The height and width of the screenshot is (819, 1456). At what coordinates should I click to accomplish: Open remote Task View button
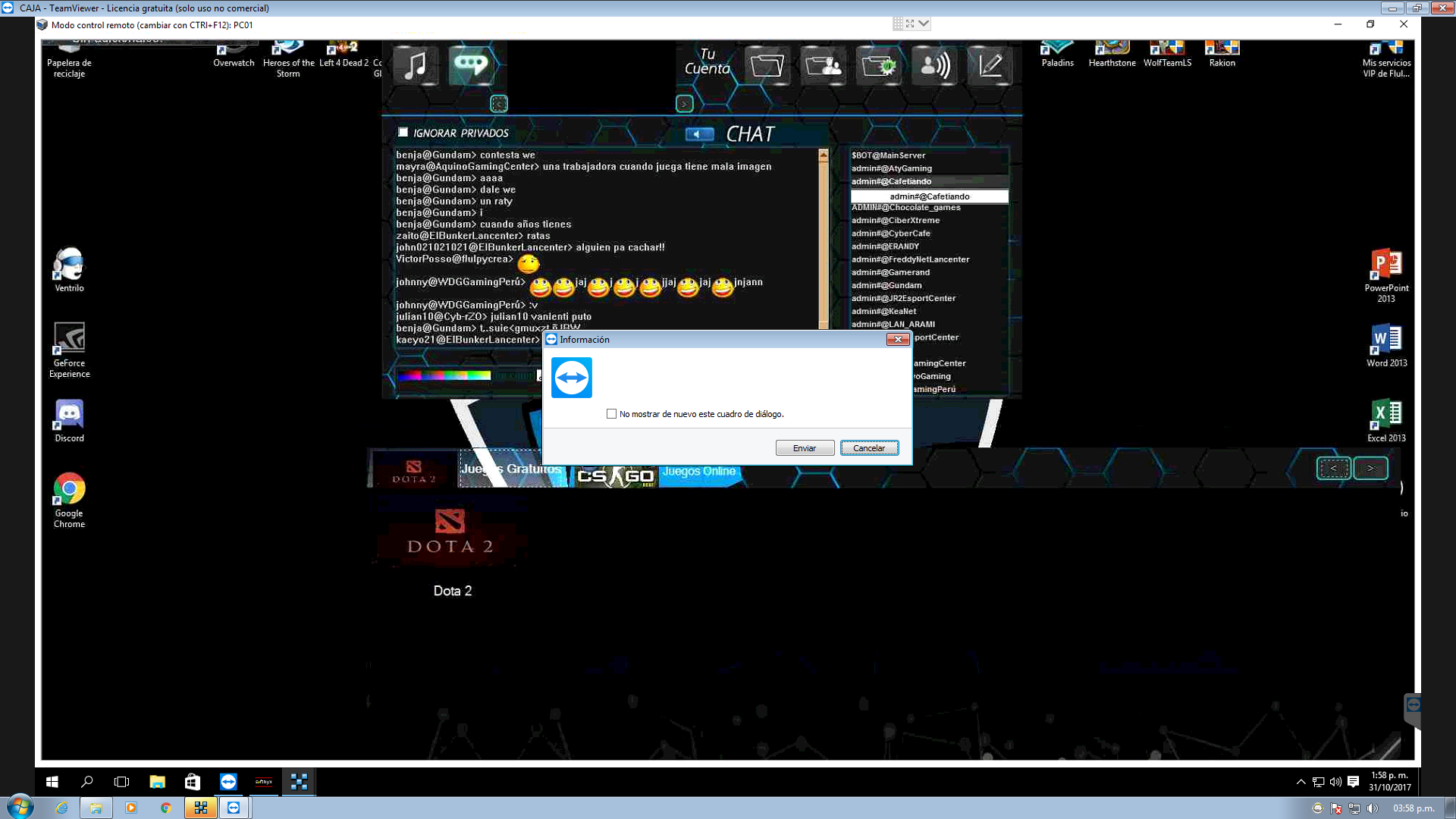tap(121, 781)
